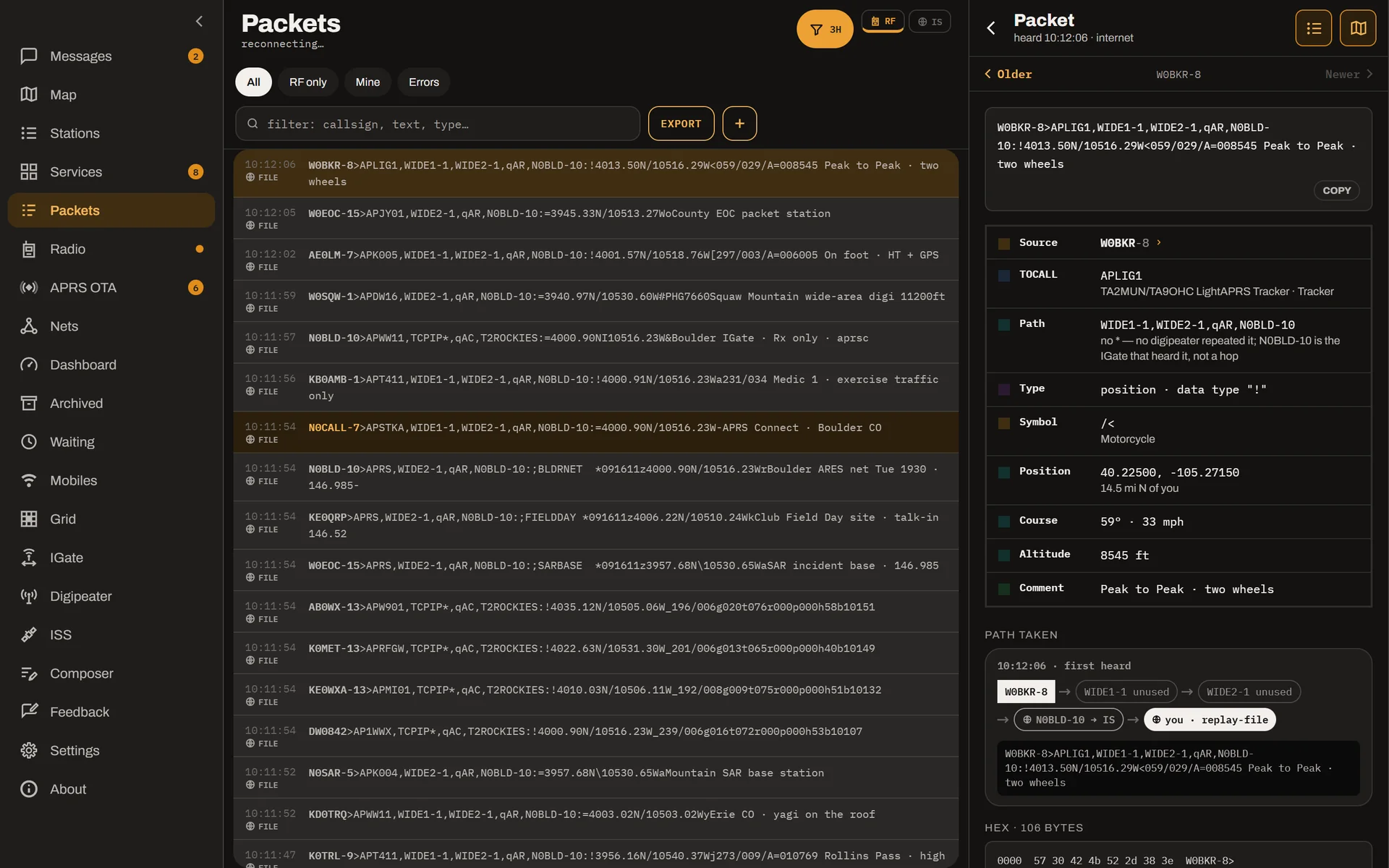Go to the Older packet
Viewport: 1389px width, 868px height.
point(1008,75)
